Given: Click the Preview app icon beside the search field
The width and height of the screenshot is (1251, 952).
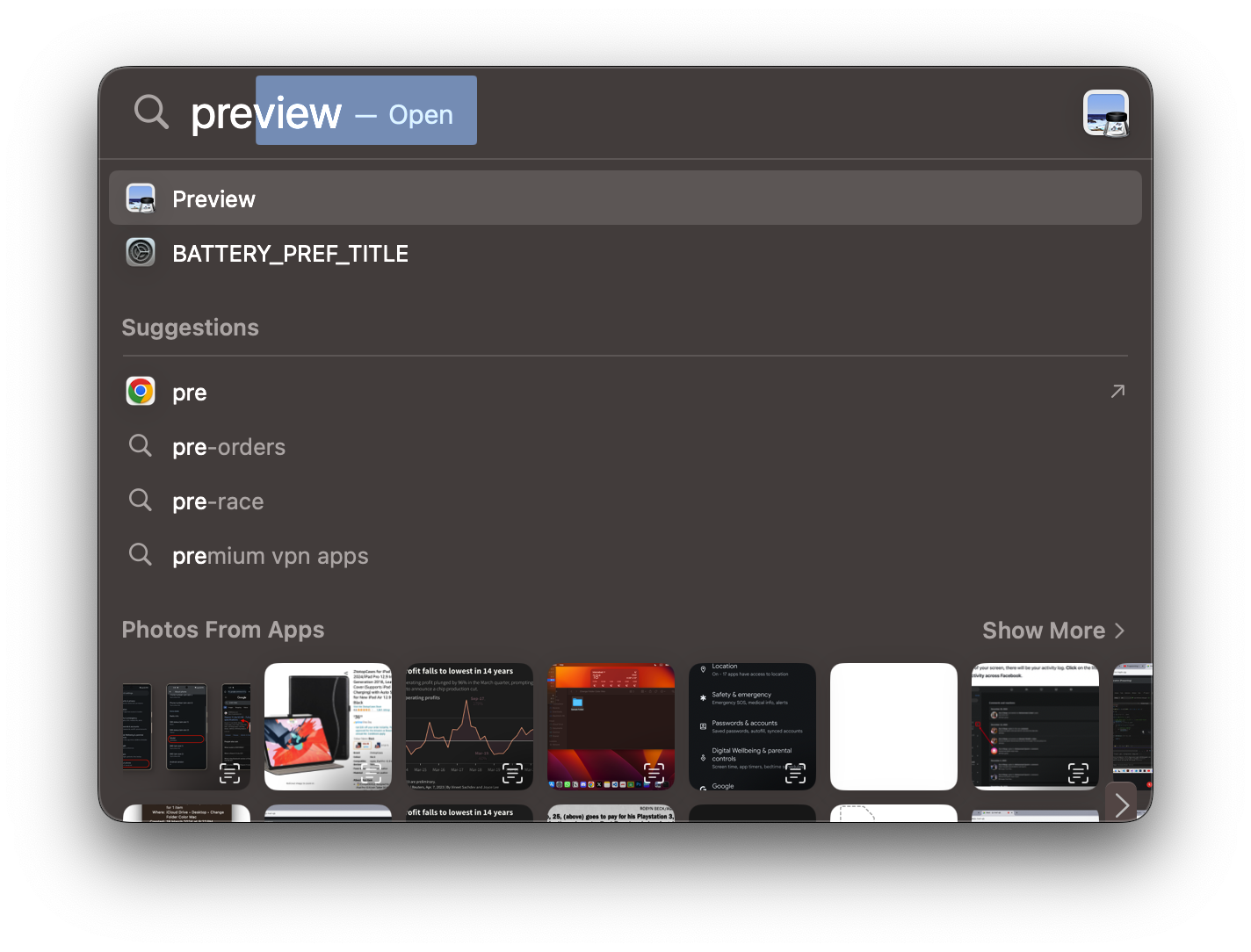Looking at the screenshot, I should (x=1105, y=113).
